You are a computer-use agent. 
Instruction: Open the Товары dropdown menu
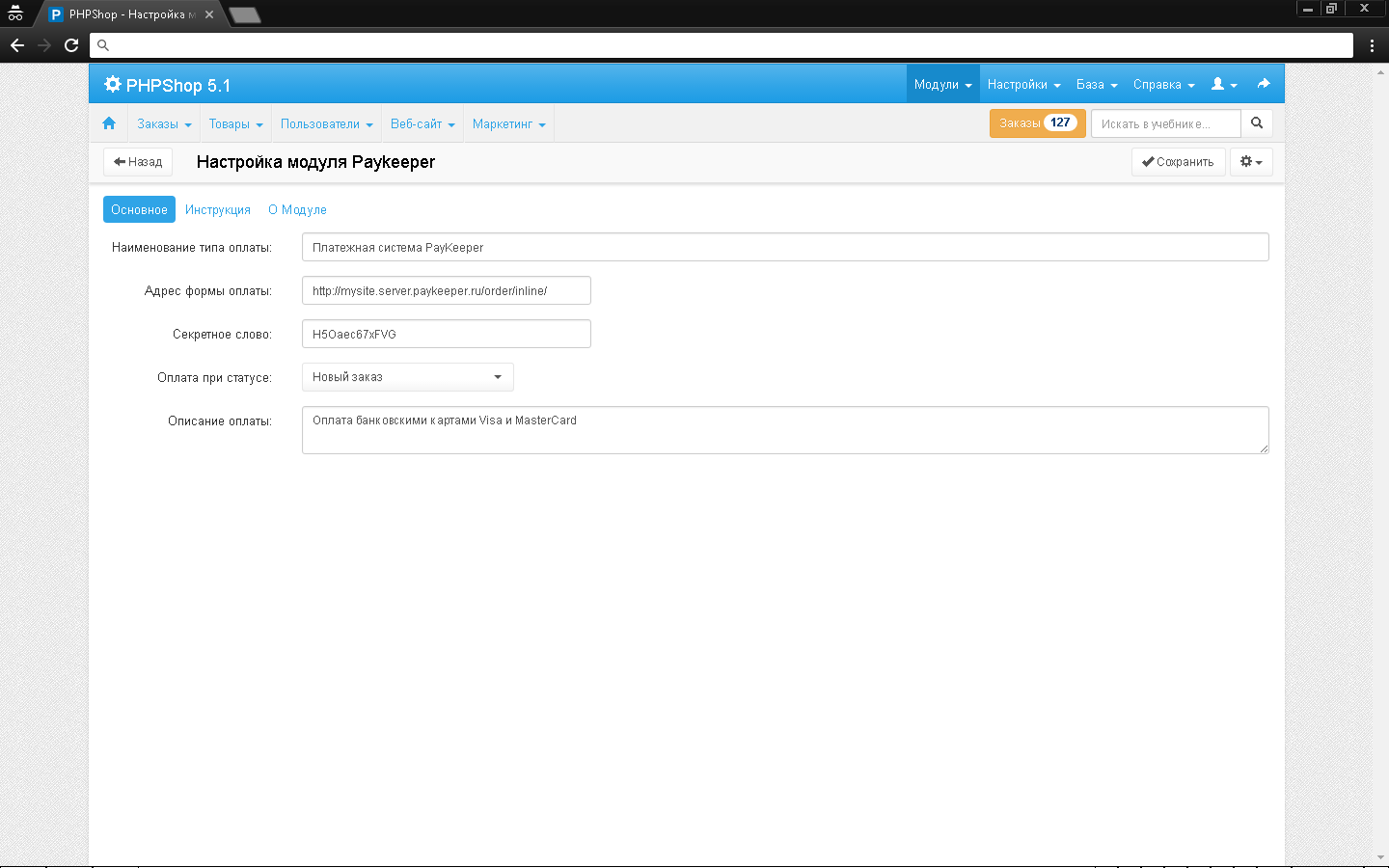(235, 124)
